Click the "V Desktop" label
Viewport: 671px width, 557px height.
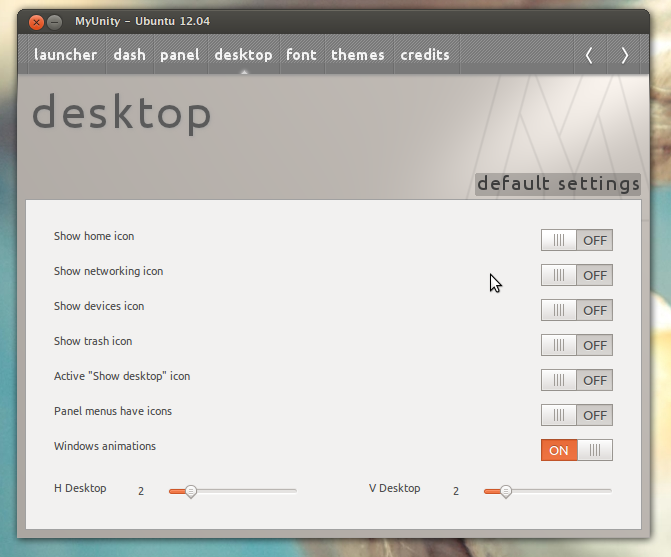coord(395,488)
